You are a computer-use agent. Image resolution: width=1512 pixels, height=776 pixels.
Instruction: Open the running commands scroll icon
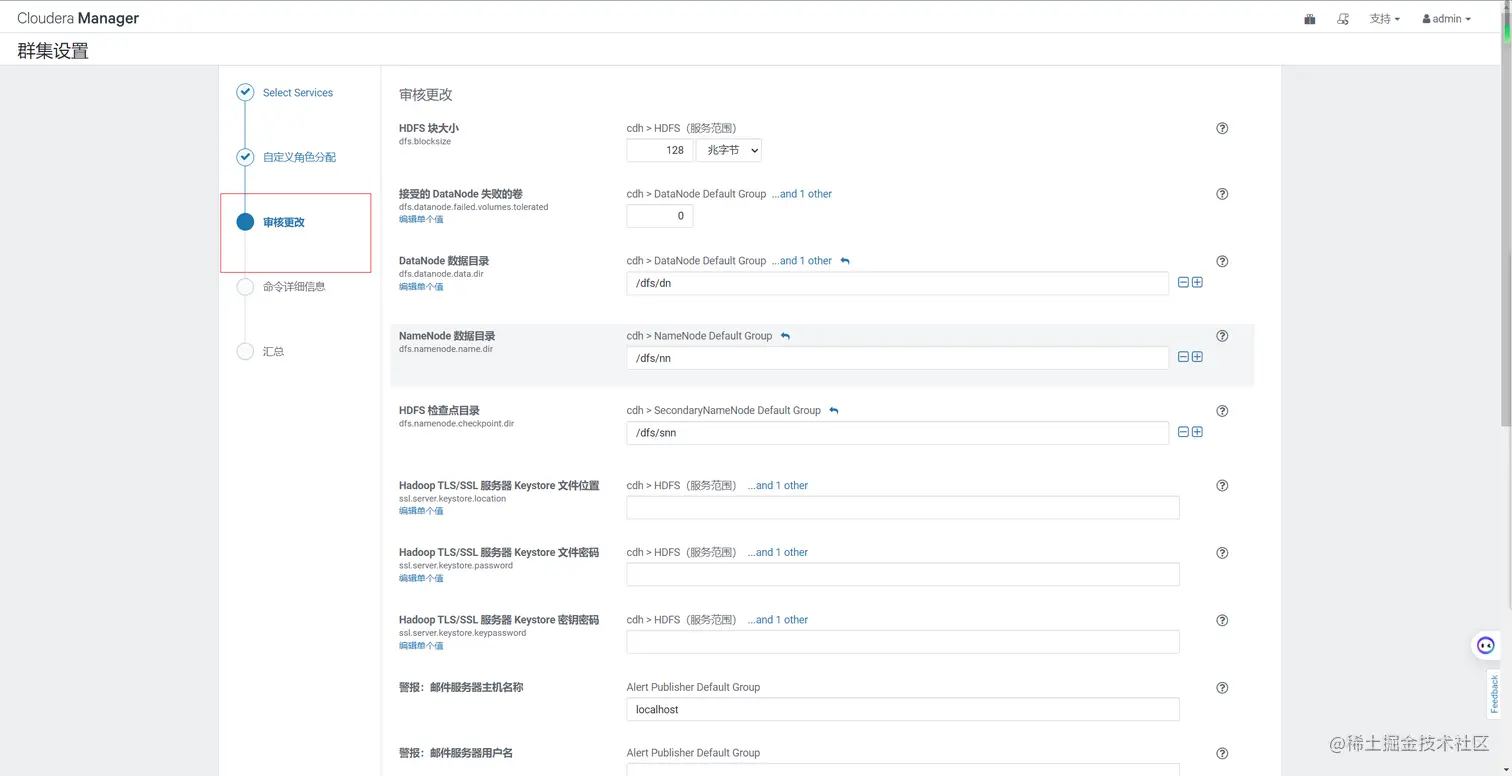(x=1343, y=19)
